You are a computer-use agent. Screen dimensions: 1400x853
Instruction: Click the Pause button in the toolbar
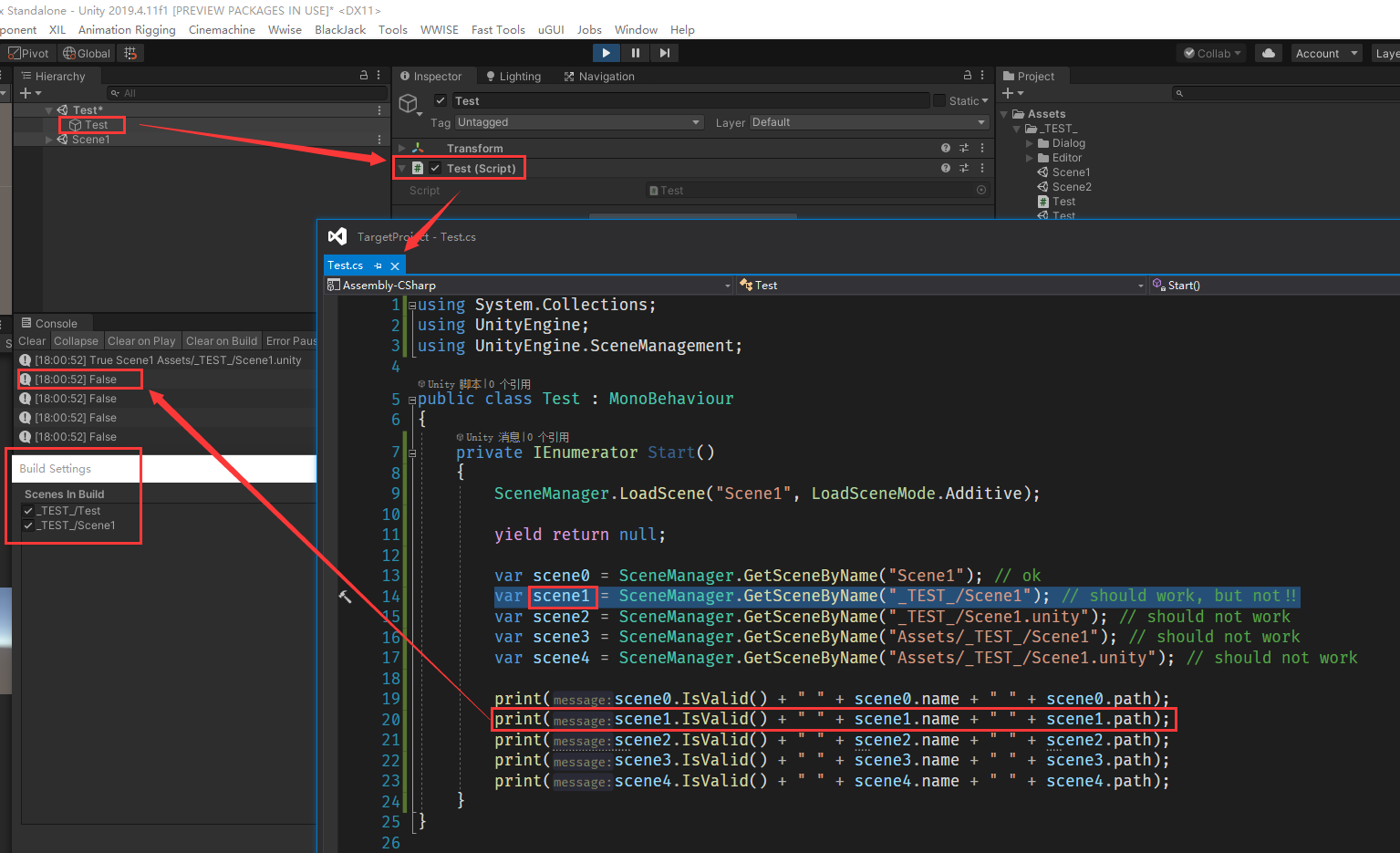636,53
